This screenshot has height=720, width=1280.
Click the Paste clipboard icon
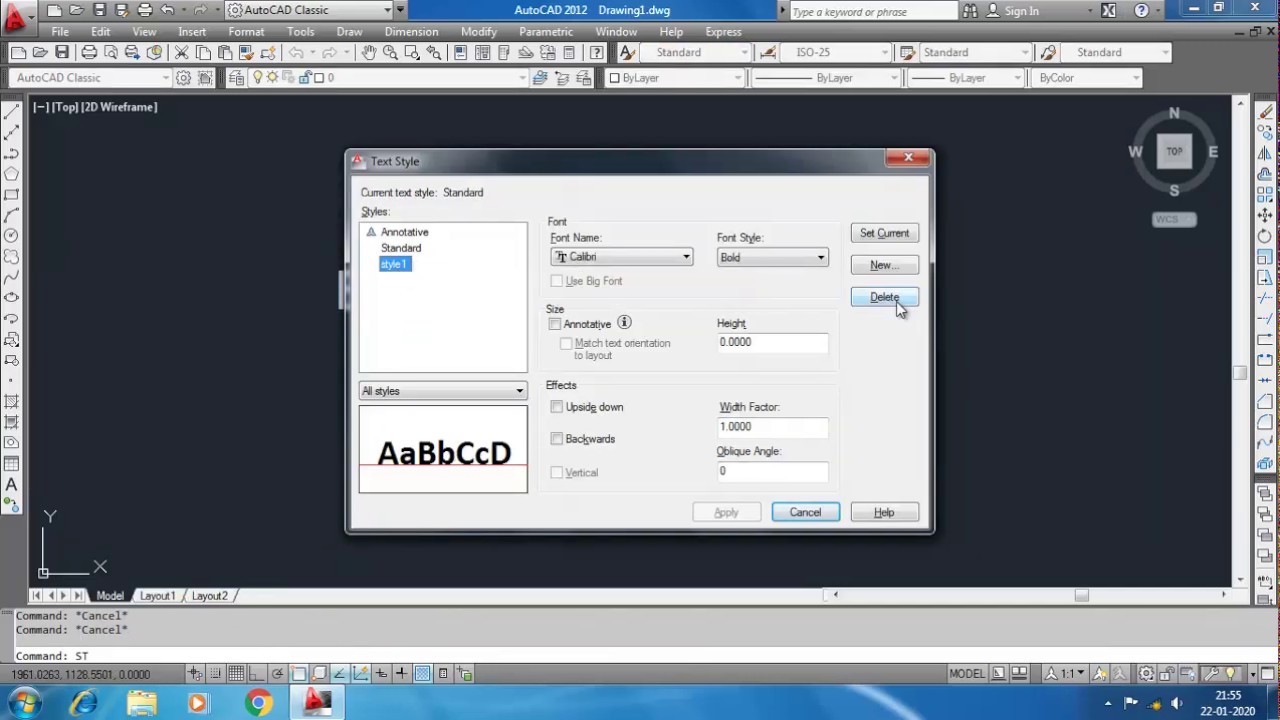(225, 52)
